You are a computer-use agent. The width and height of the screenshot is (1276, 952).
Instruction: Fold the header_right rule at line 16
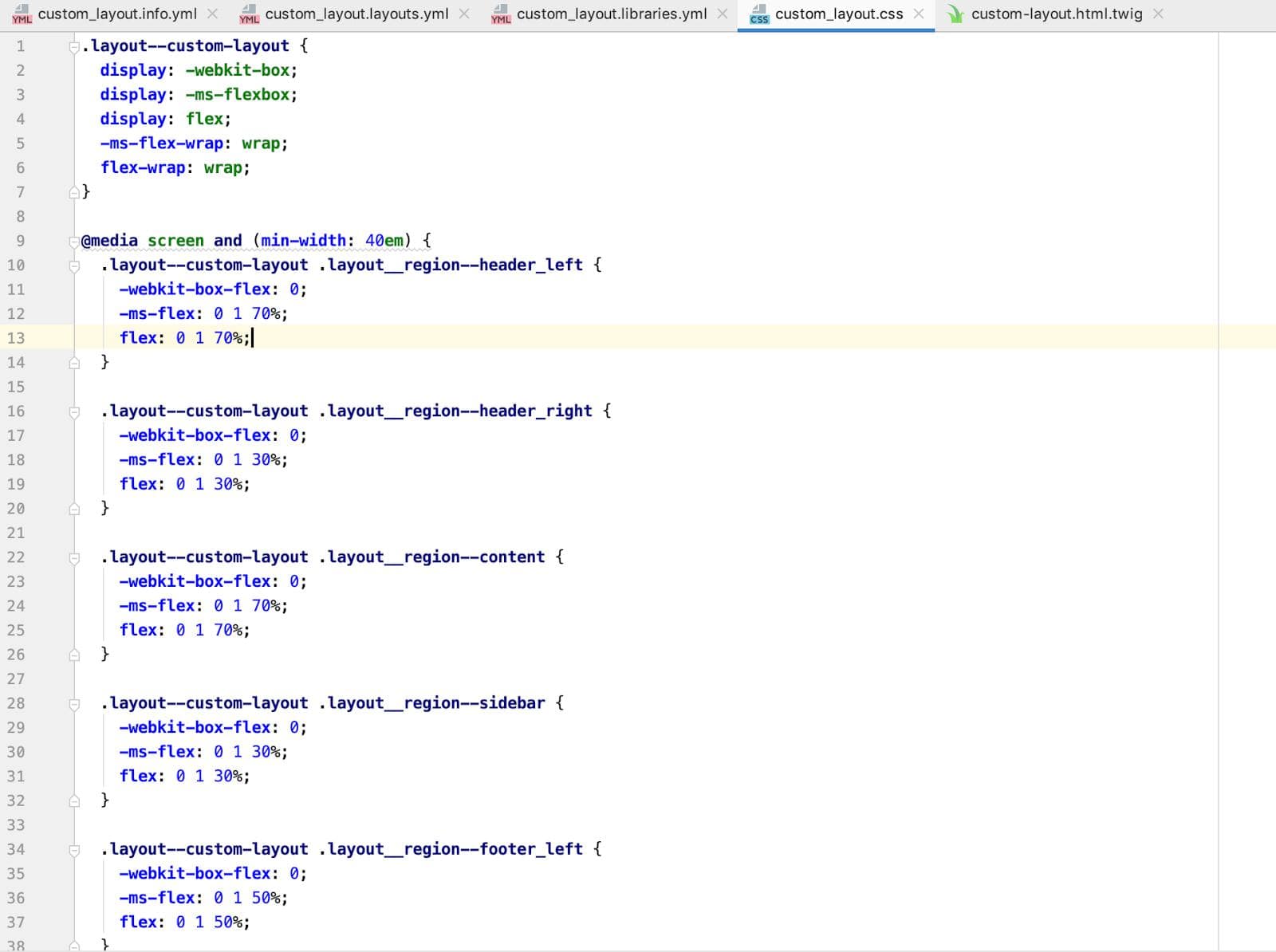click(x=74, y=412)
